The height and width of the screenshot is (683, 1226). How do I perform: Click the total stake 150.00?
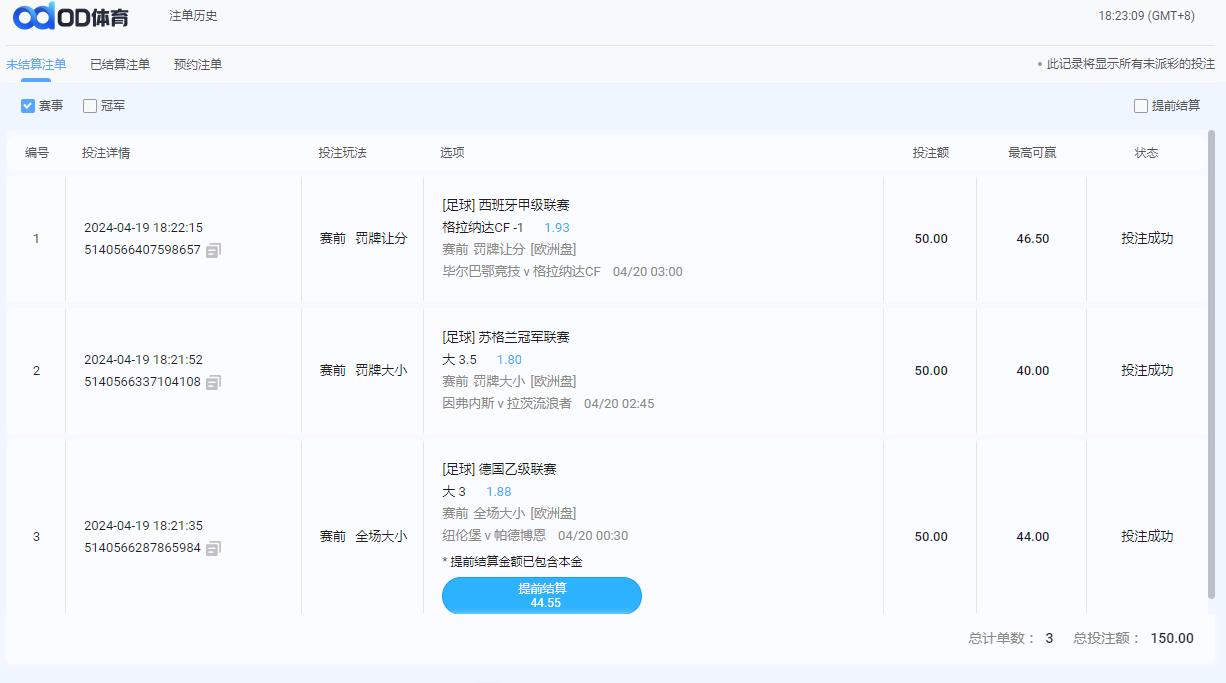pyautogui.click(x=1172, y=638)
